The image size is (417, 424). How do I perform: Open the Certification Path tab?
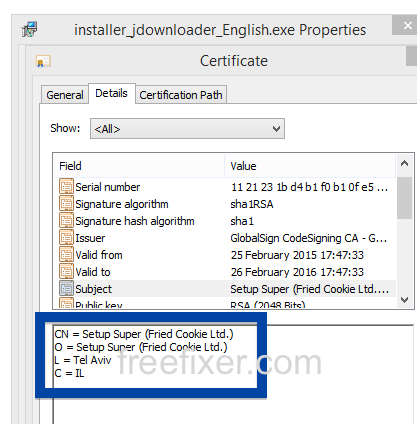pos(181,95)
